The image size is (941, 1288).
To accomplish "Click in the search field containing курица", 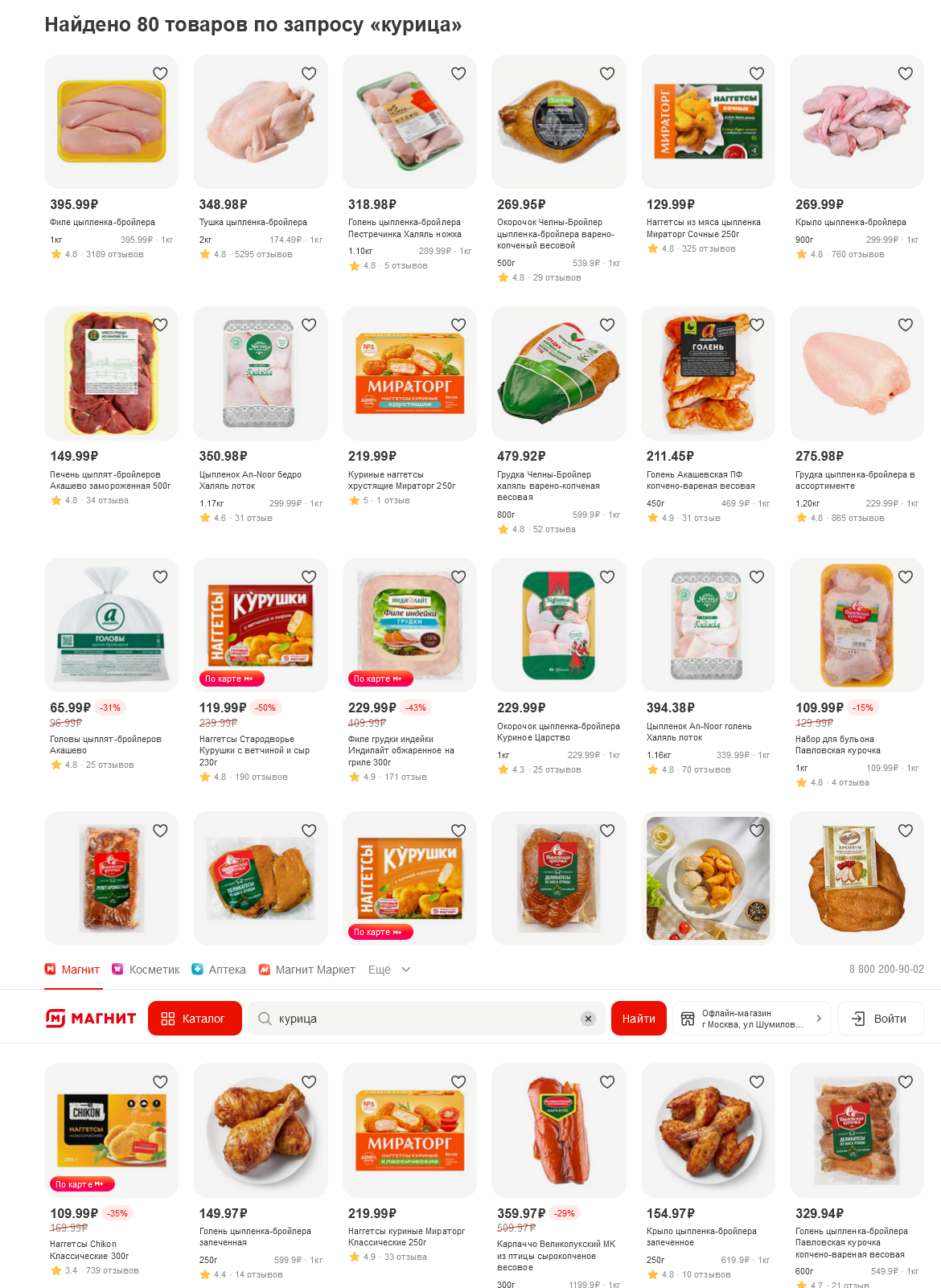I will tap(426, 1019).
